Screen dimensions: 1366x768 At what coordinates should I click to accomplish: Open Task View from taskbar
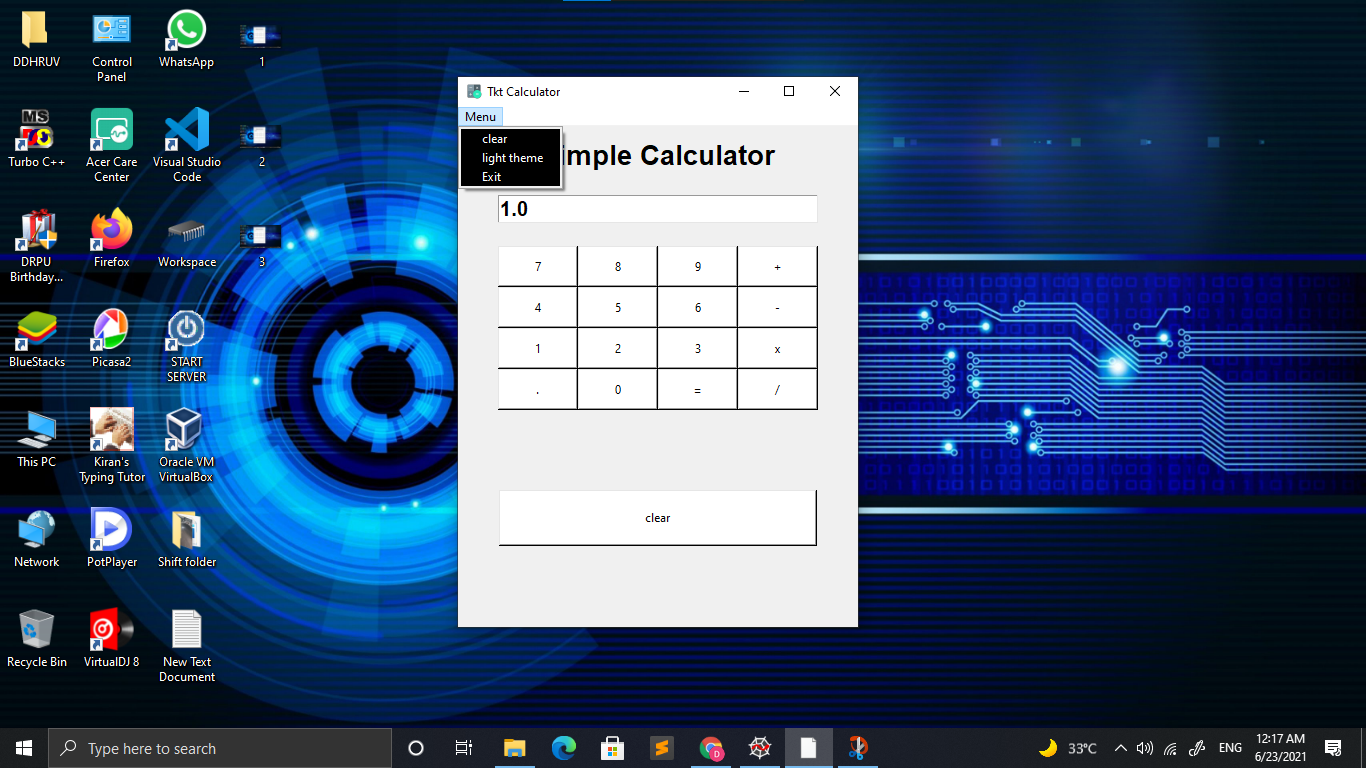coord(464,748)
